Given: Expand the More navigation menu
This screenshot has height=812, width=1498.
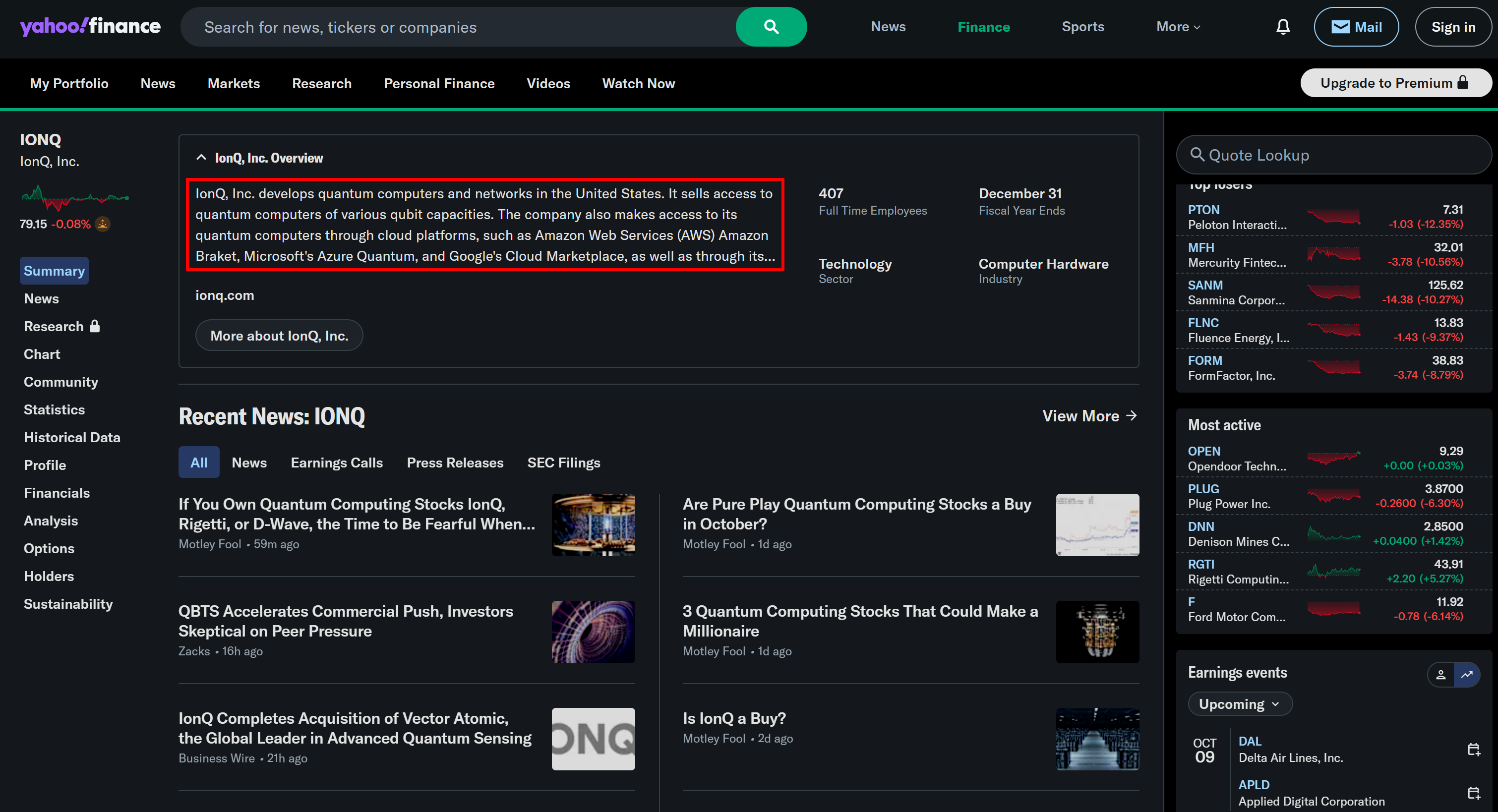Looking at the screenshot, I should (x=1177, y=26).
